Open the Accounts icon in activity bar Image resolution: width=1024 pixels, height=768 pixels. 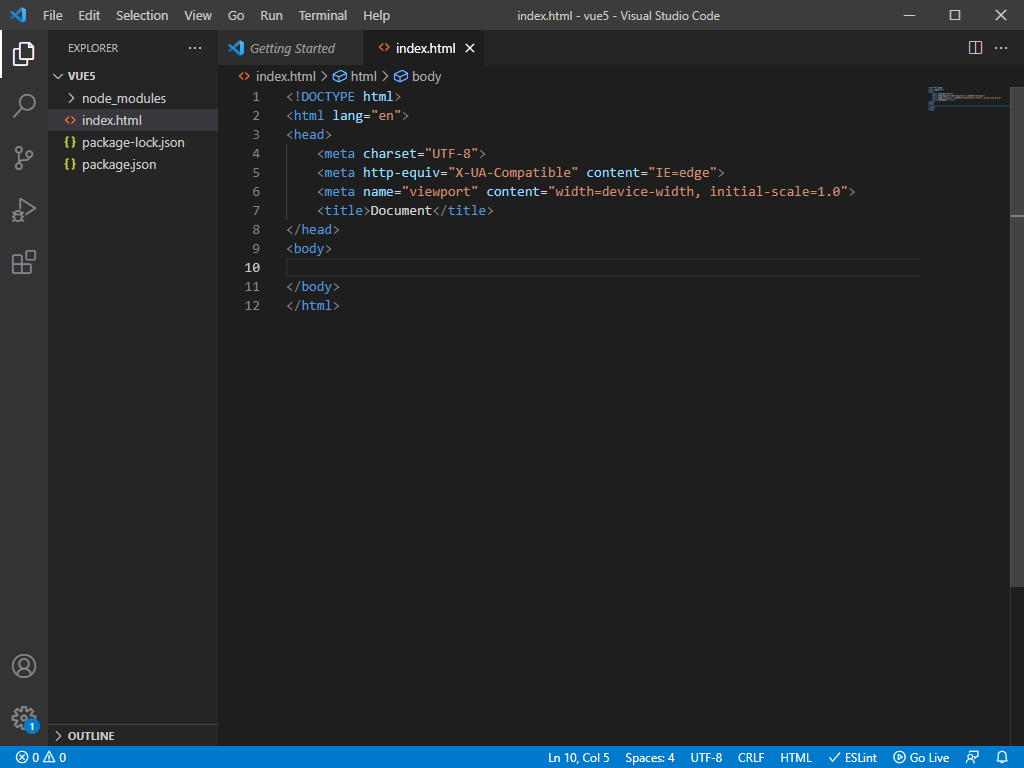click(x=24, y=666)
